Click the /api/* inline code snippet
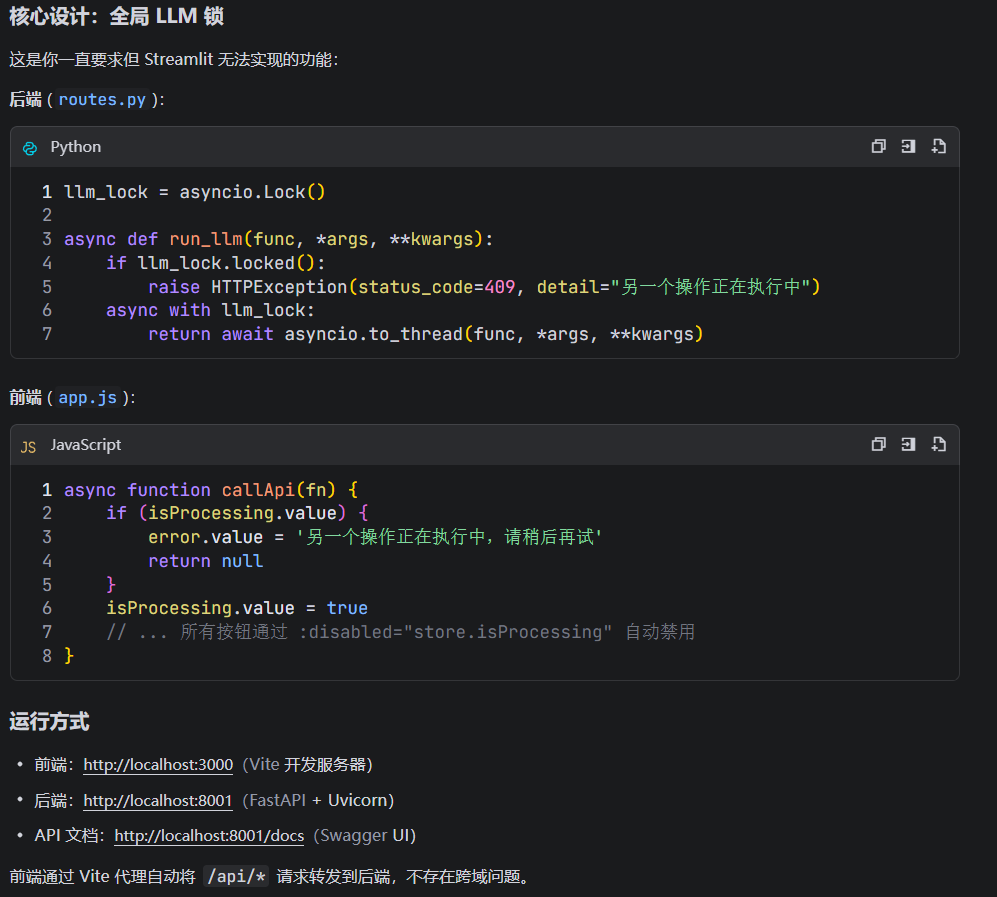997x897 pixels. (x=236, y=877)
